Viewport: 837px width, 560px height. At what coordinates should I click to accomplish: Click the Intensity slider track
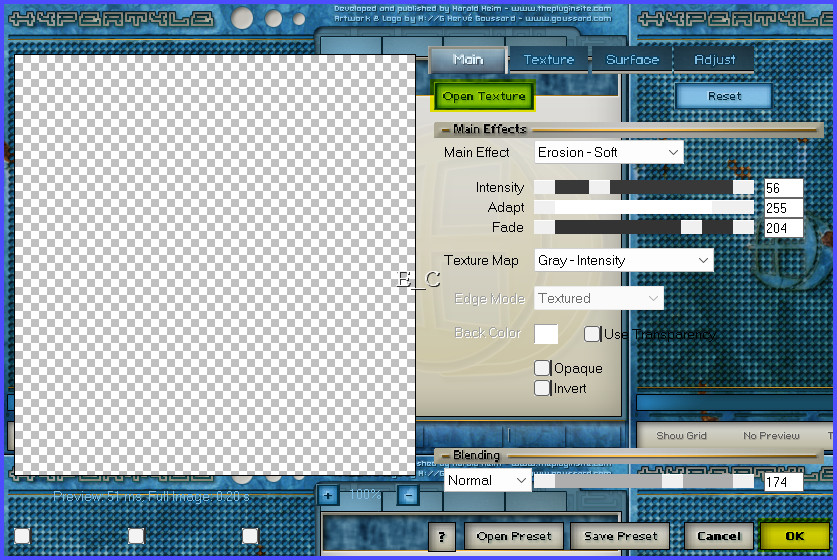(644, 187)
